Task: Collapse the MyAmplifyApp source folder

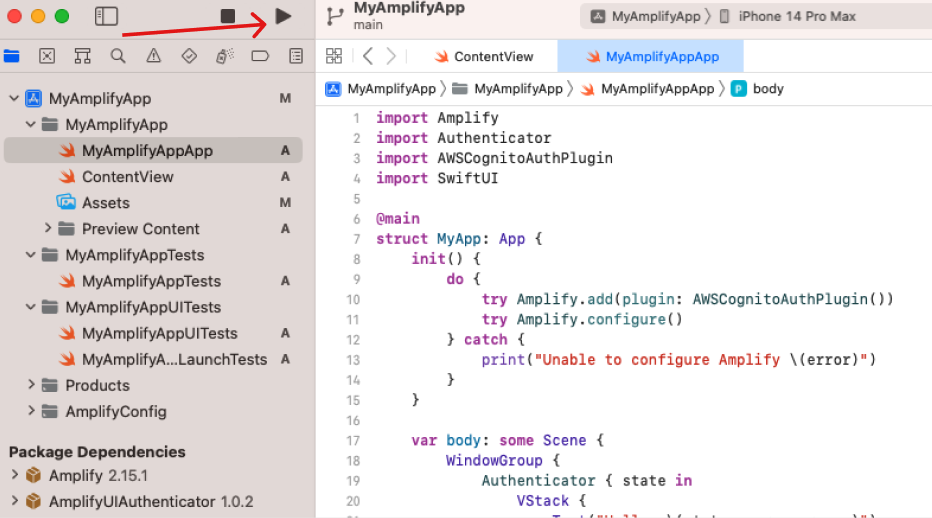Action: point(31,124)
